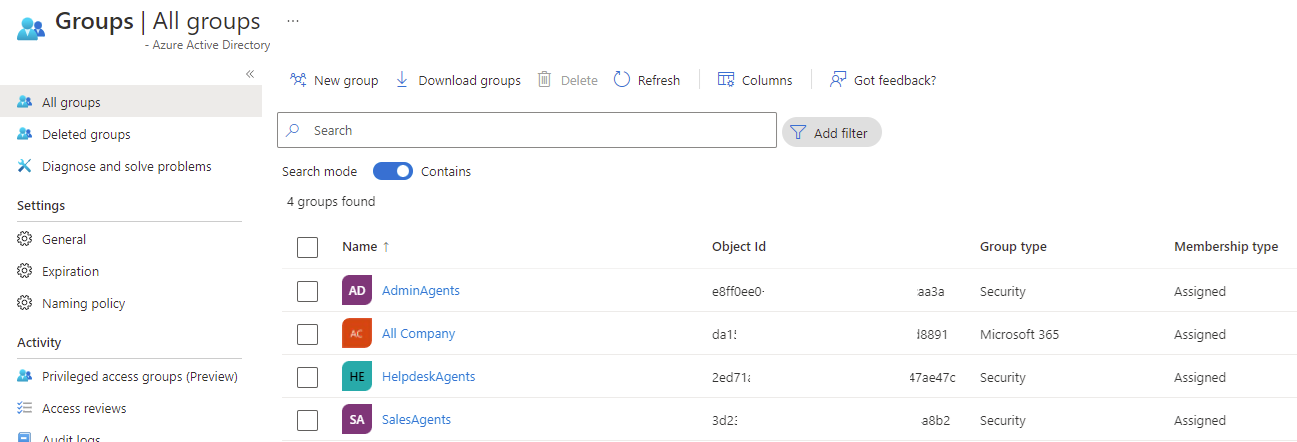Viewport: 1297px width, 442px height.
Task: Click the Assigned cell for SalesAgents
Action: 1200,421
